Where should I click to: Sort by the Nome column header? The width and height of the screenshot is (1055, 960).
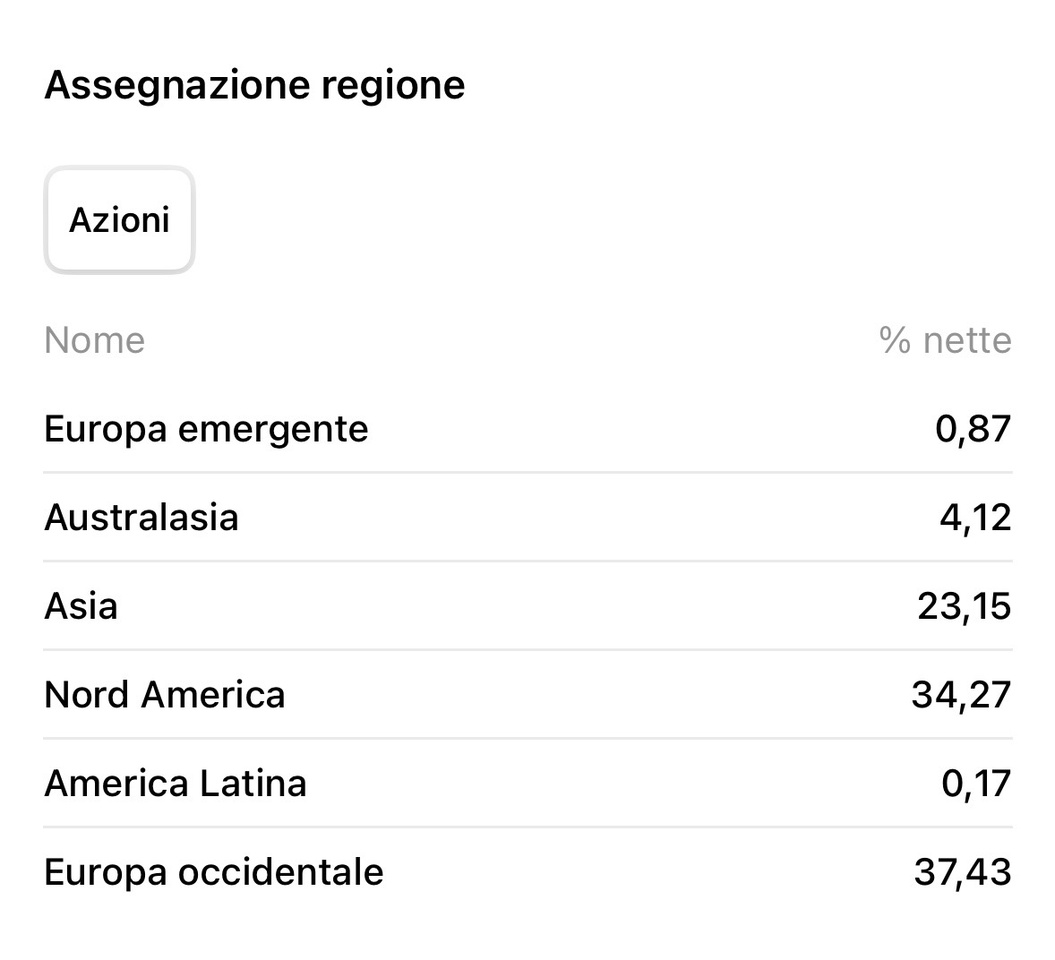coord(94,341)
